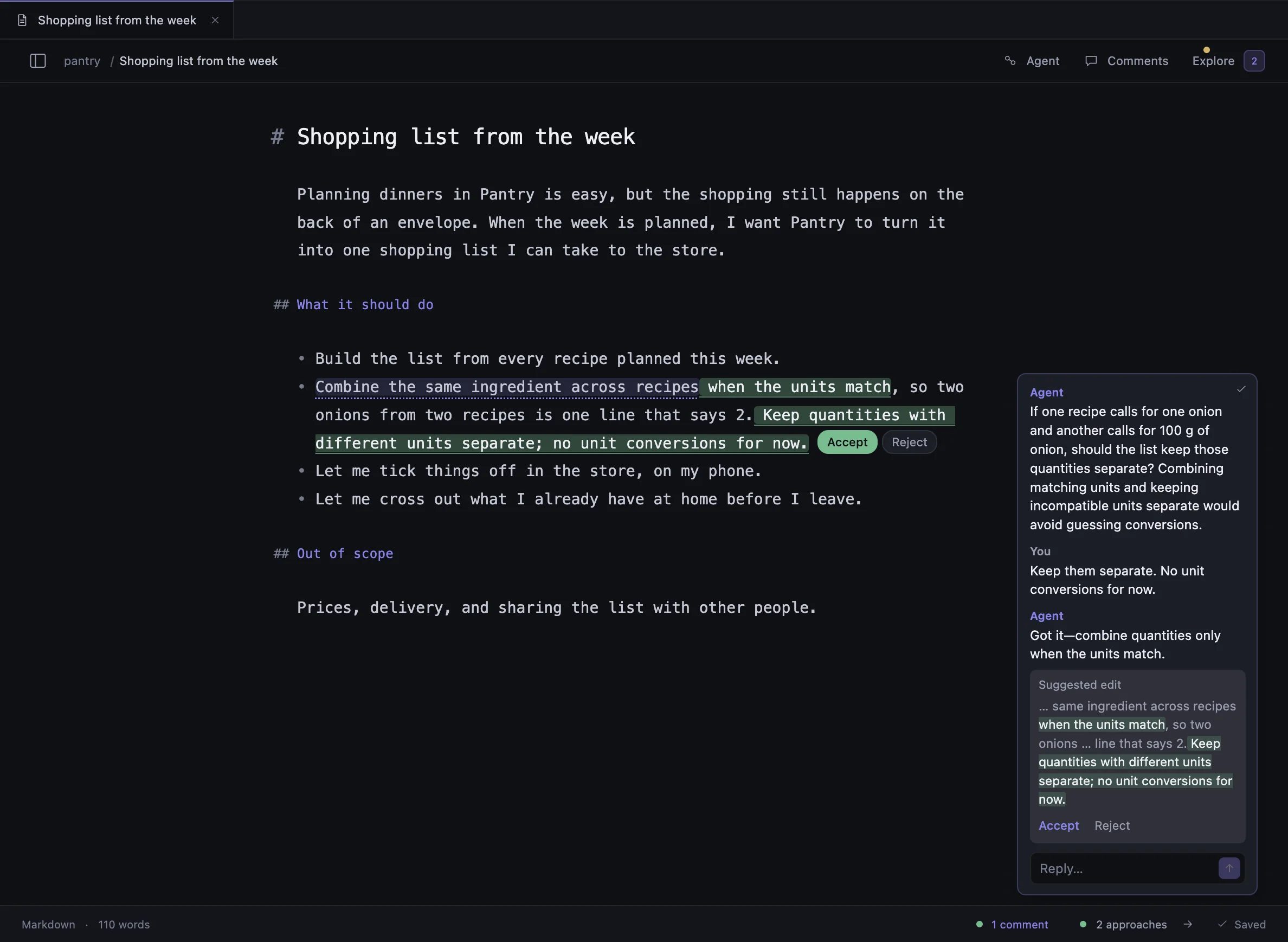The width and height of the screenshot is (1288, 942).
Task: Click the 'Out of scope' heading
Action: (345, 554)
